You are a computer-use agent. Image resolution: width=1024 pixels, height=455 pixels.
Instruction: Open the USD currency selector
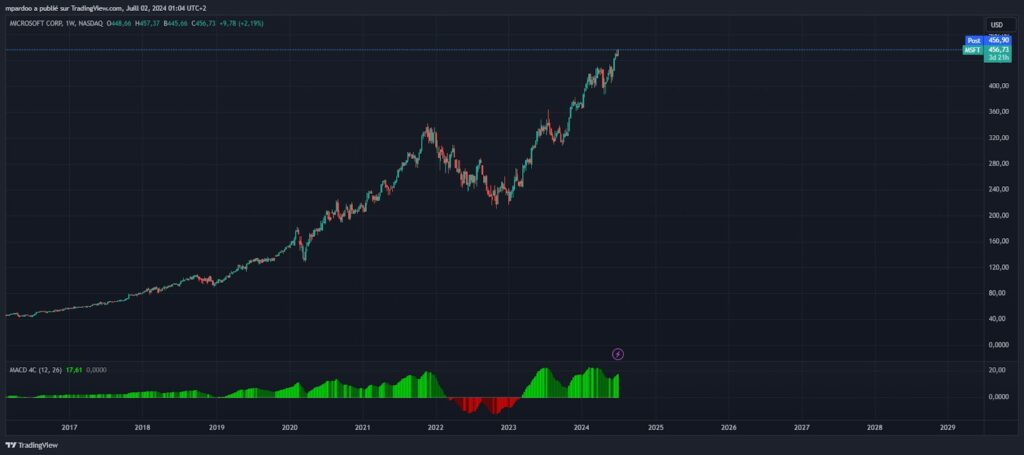[996, 24]
